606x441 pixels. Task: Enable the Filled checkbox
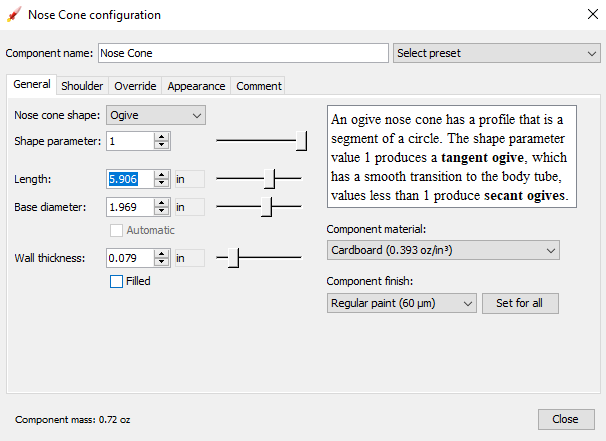[117, 281]
